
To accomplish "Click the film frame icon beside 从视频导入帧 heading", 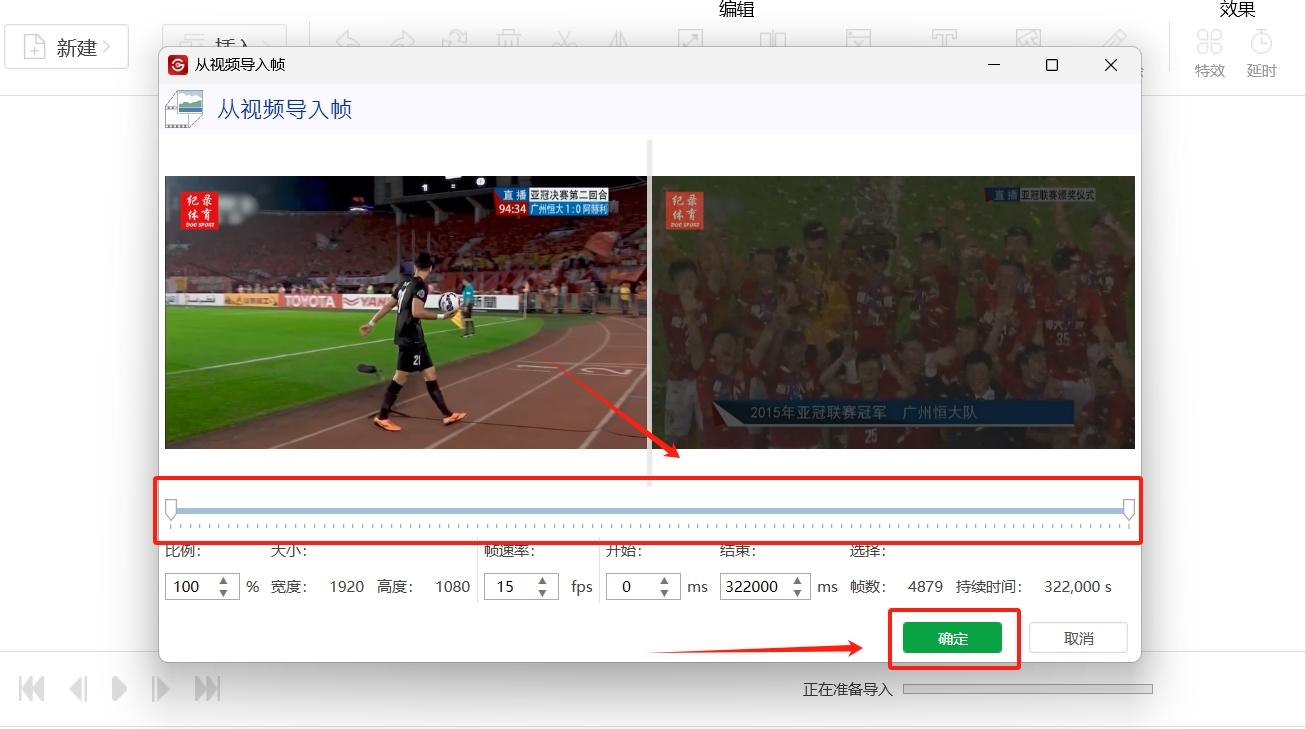I will 184,108.
